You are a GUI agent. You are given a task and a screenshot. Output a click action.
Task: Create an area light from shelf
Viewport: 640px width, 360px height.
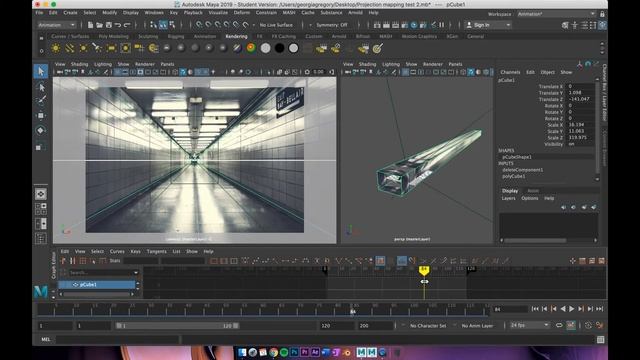pos(111,49)
